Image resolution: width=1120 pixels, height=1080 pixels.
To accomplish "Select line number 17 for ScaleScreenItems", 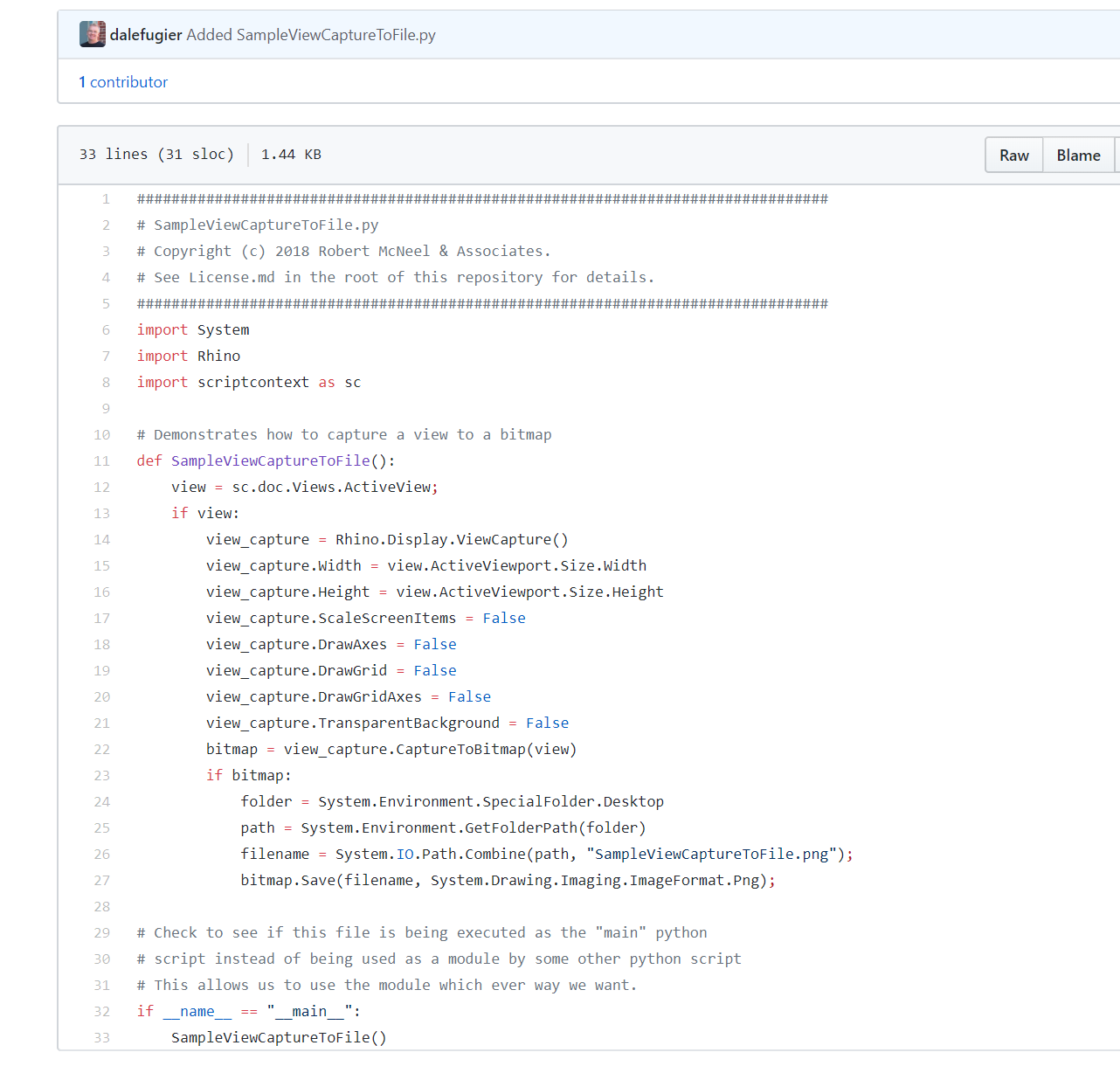I will [x=102, y=619].
